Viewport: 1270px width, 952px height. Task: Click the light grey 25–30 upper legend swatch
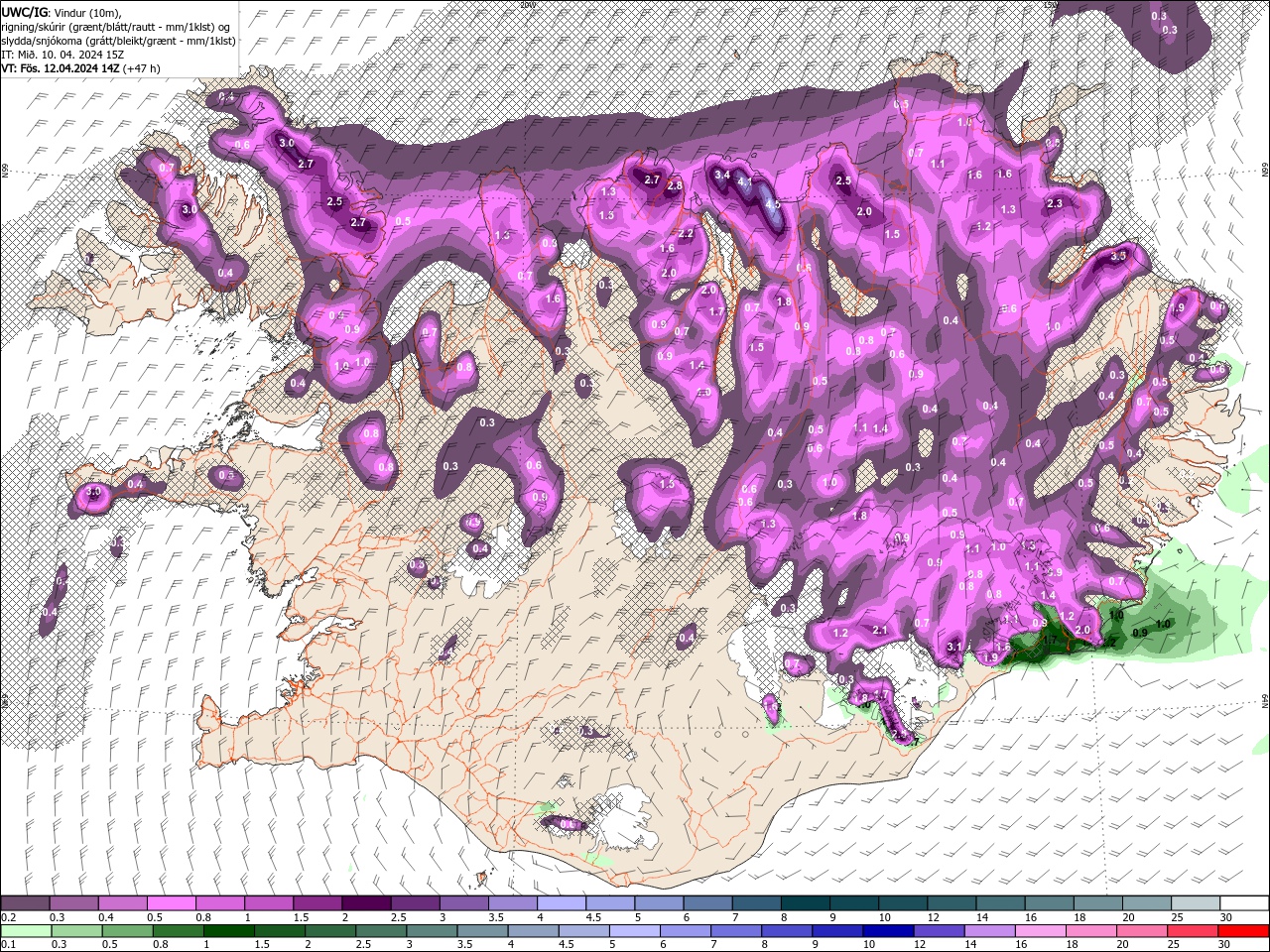[1196, 903]
